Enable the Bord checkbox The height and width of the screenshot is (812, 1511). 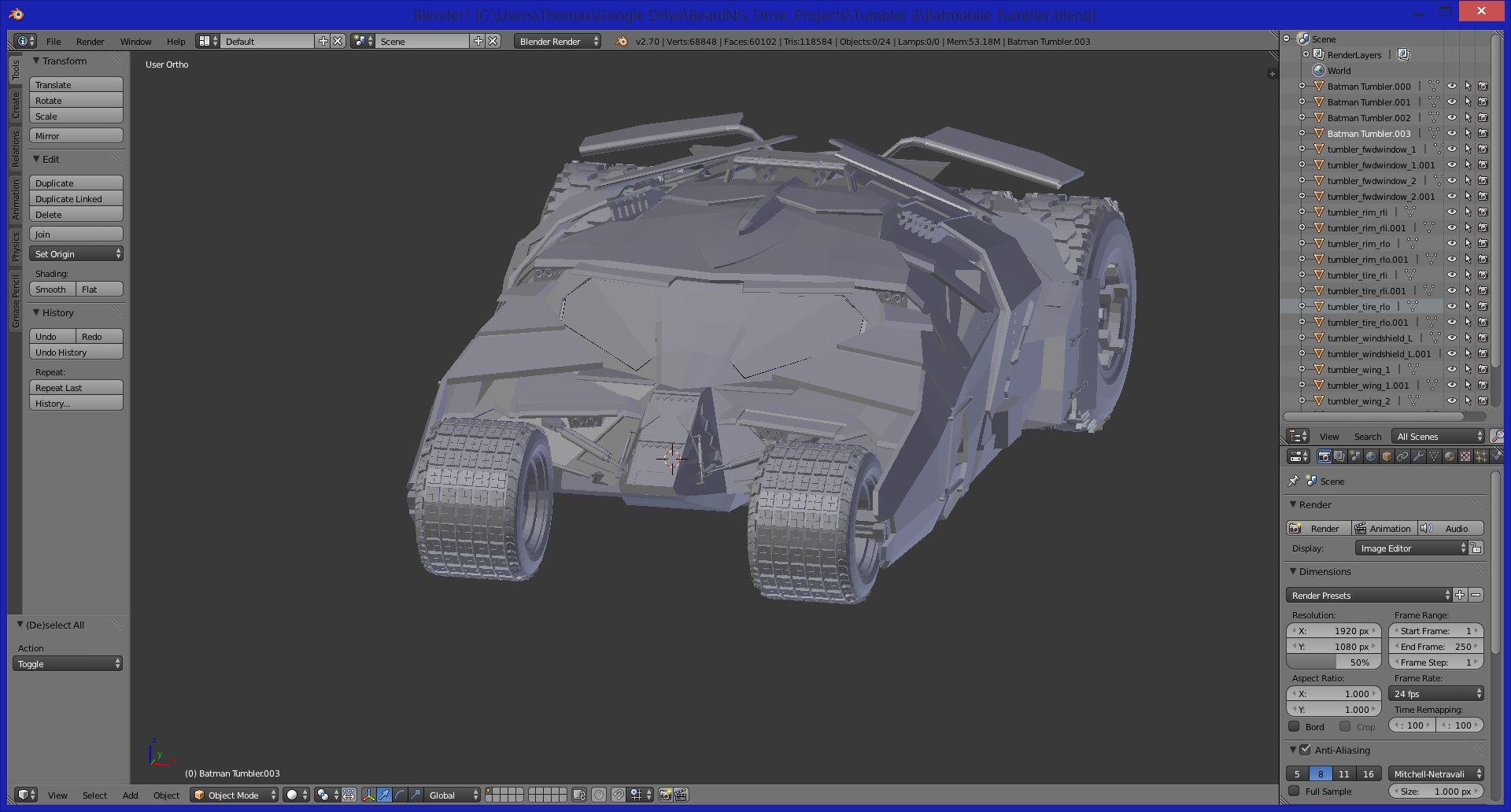click(x=1294, y=726)
